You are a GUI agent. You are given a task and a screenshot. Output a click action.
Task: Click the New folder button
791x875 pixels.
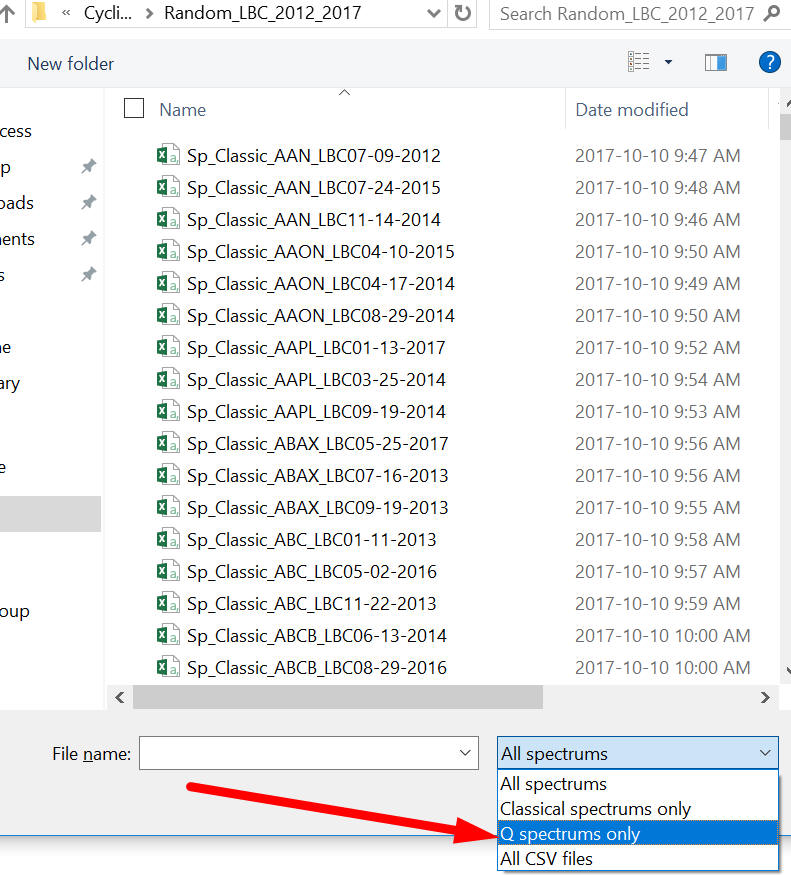70,63
